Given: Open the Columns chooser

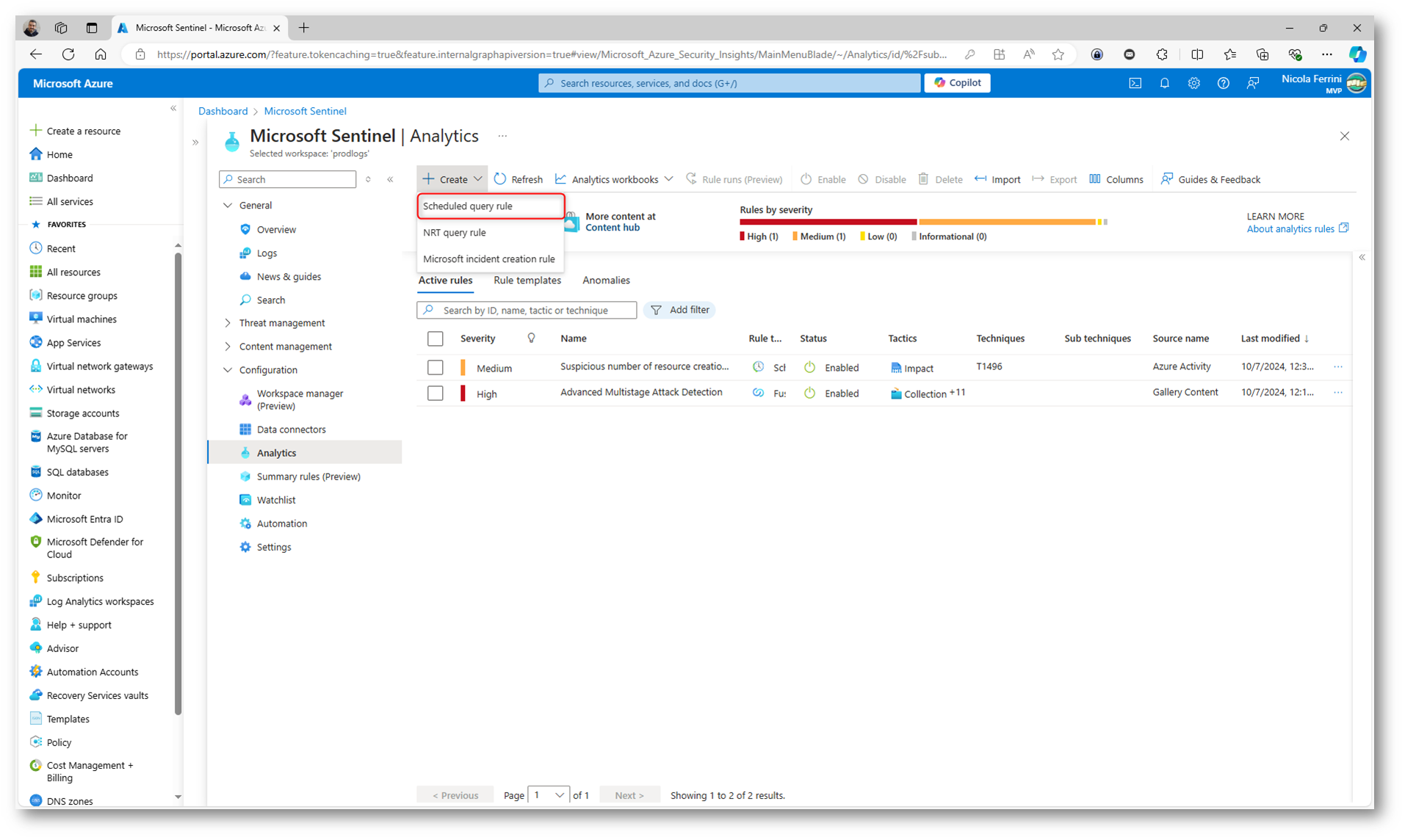Looking at the screenshot, I should (1116, 179).
